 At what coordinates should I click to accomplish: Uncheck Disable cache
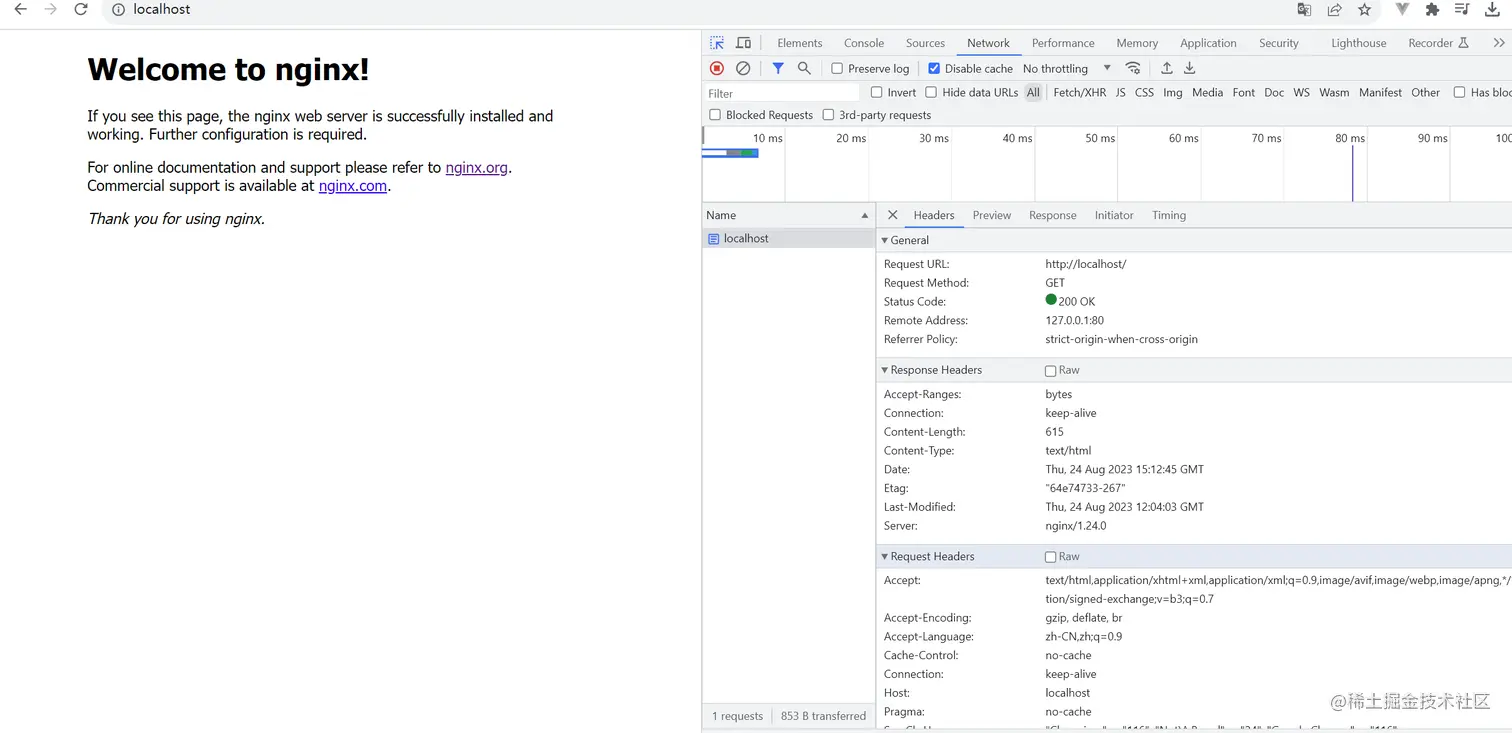pyautogui.click(x=934, y=68)
